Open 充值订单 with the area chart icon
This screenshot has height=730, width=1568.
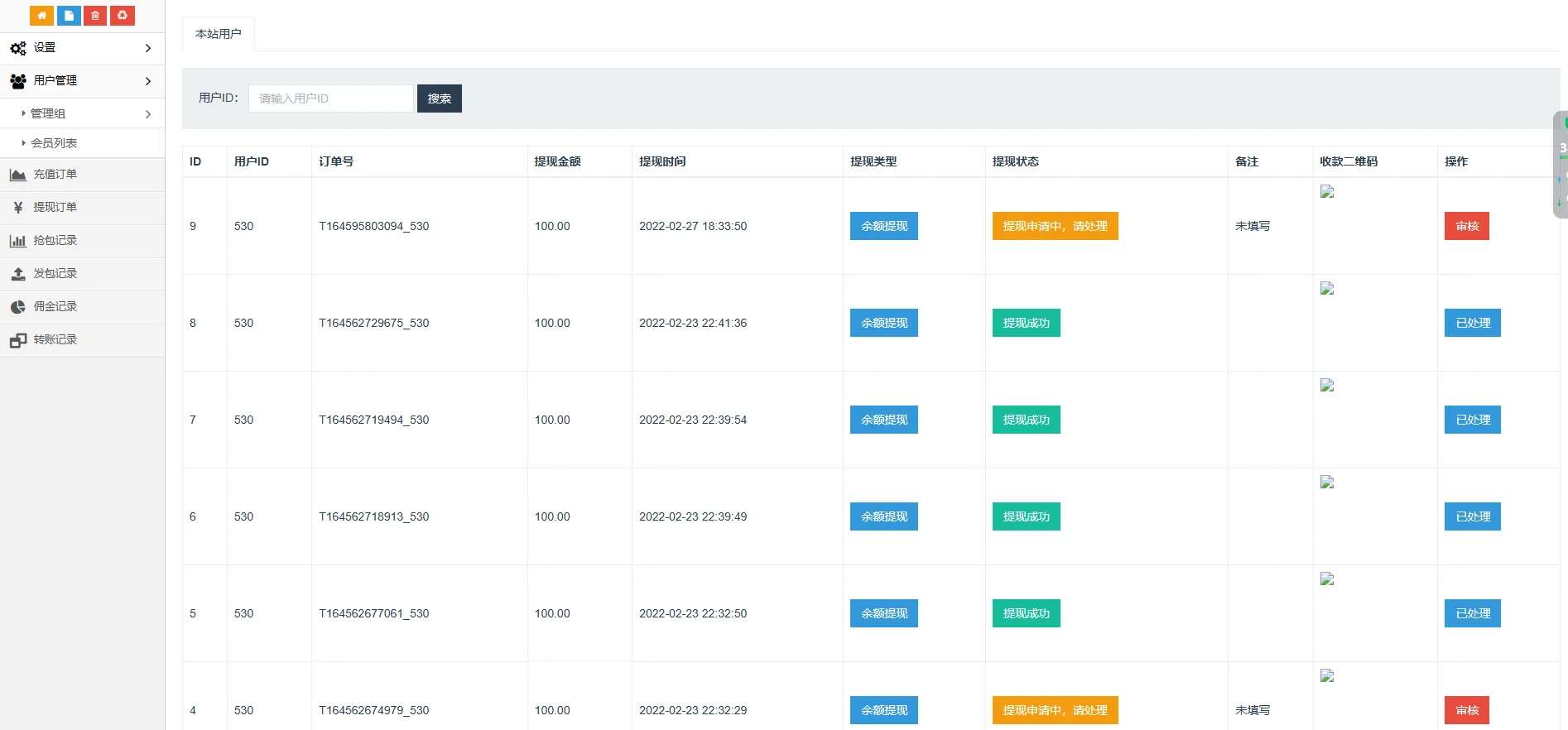click(55, 175)
